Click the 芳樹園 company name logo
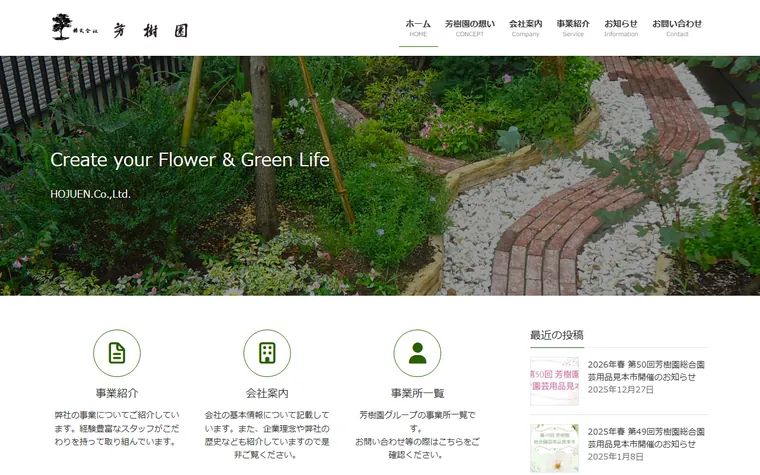Image resolution: width=760 pixels, height=475 pixels. tap(151, 31)
